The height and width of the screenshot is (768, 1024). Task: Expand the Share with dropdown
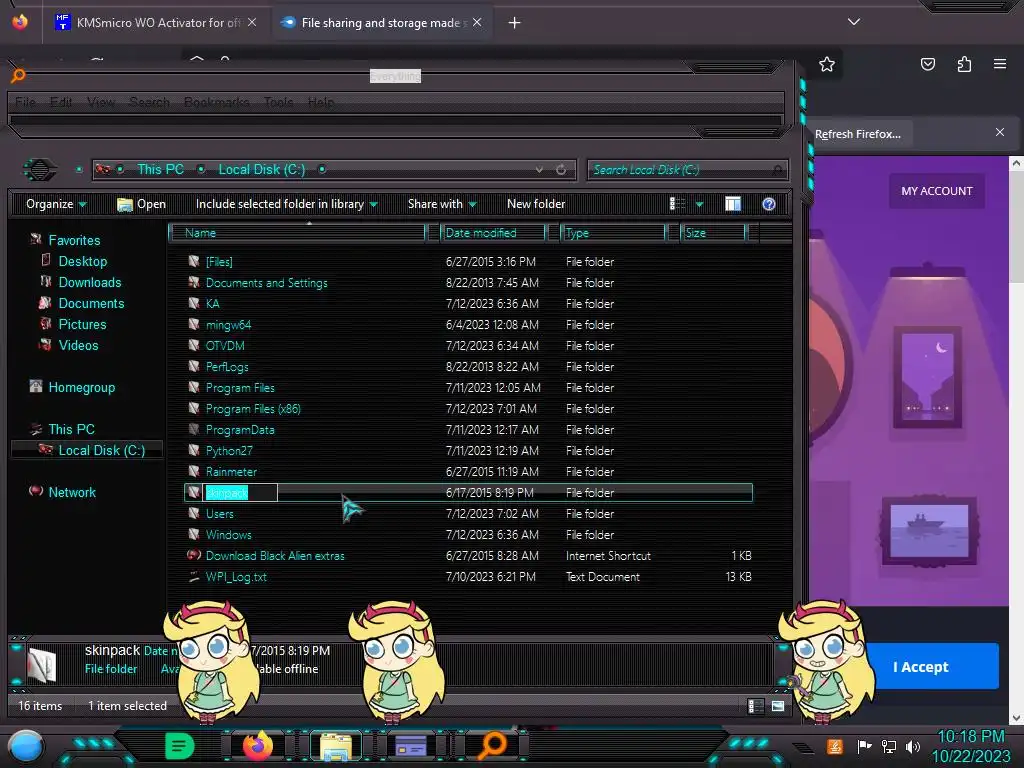pyautogui.click(x=442, y=204)
